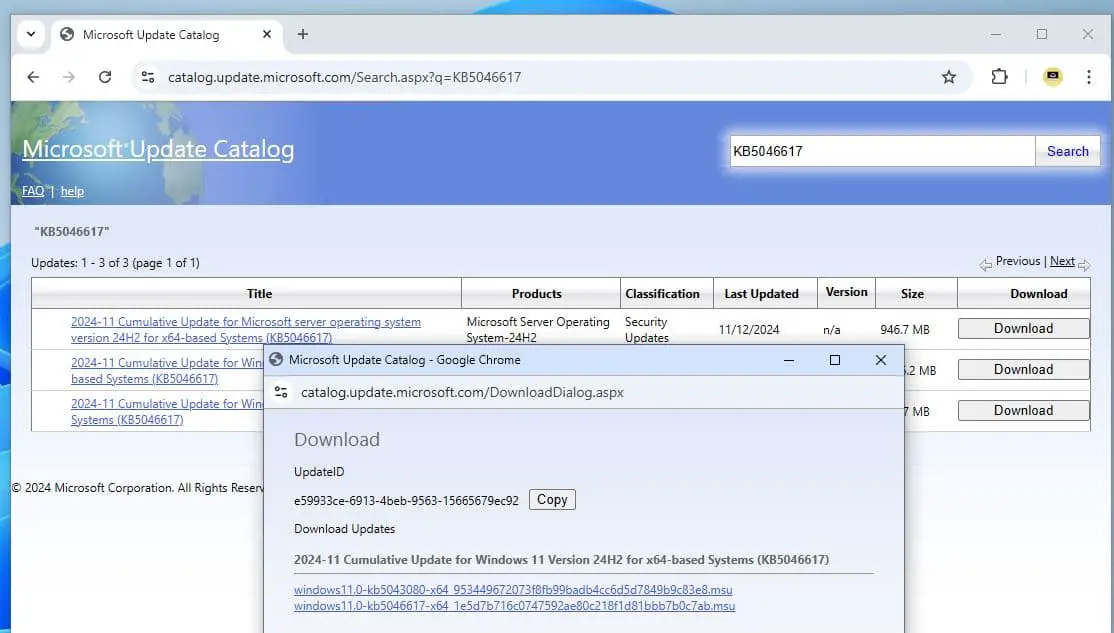Click the next arrow icon beside Next
This screenshot has width=1114, height=633.
click(x=1083, y=265)
